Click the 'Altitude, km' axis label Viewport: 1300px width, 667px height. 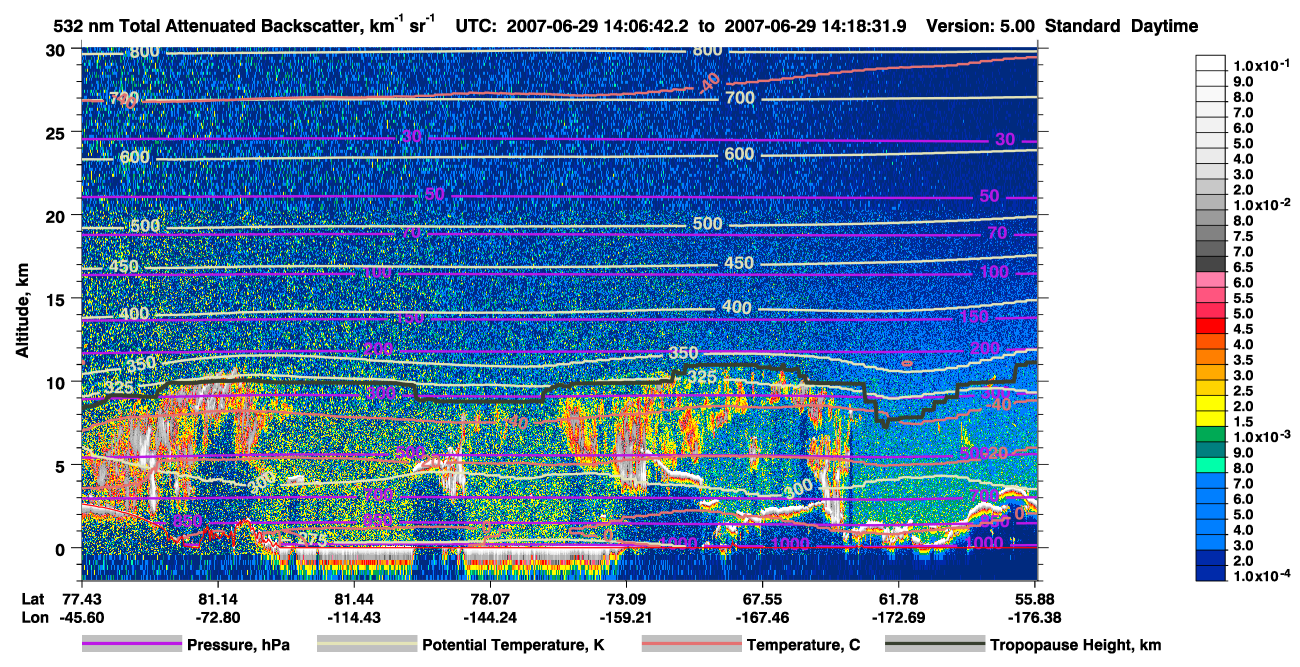(x=22, y=311)
